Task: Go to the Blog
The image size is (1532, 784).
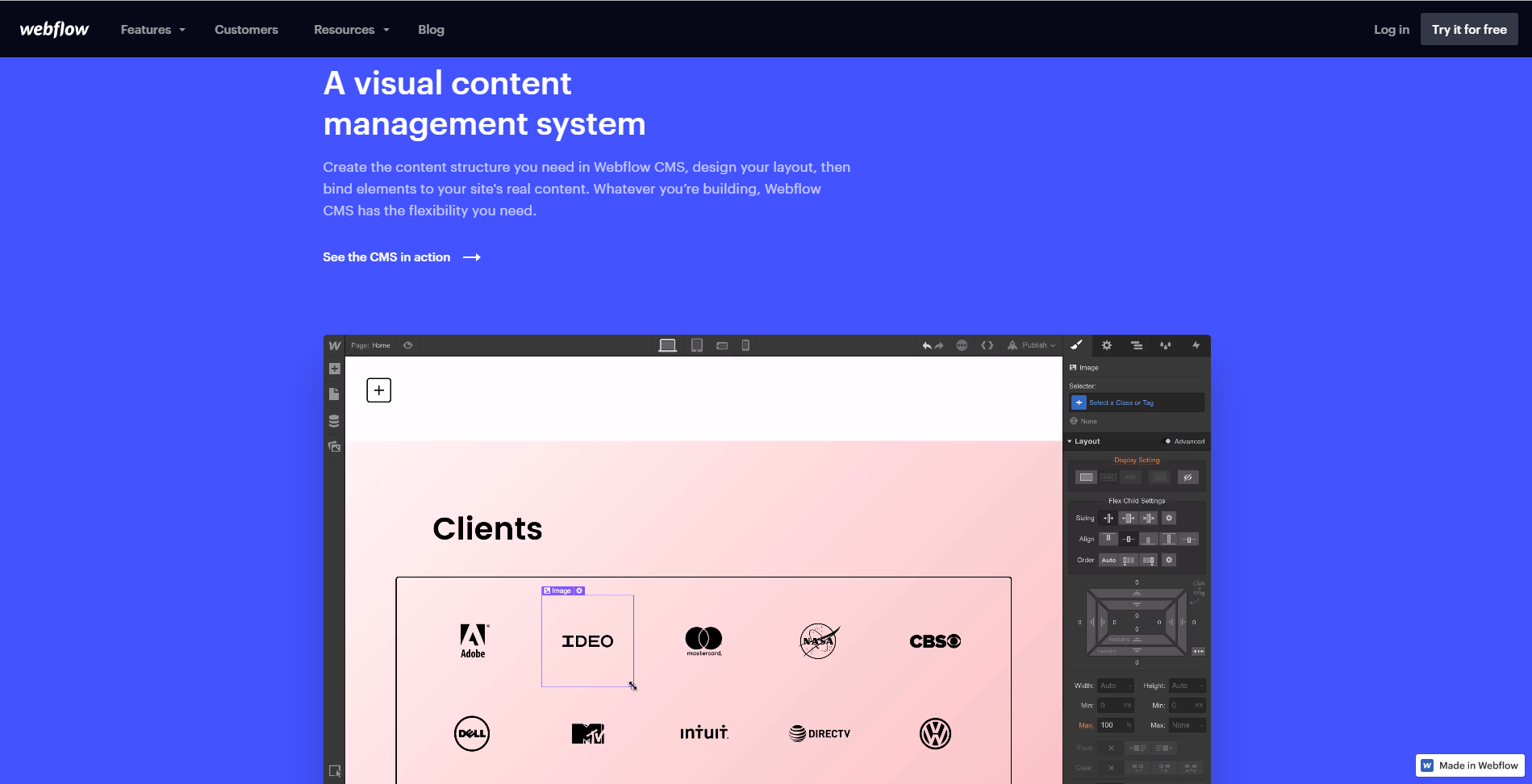Action: tap(431, 30)
